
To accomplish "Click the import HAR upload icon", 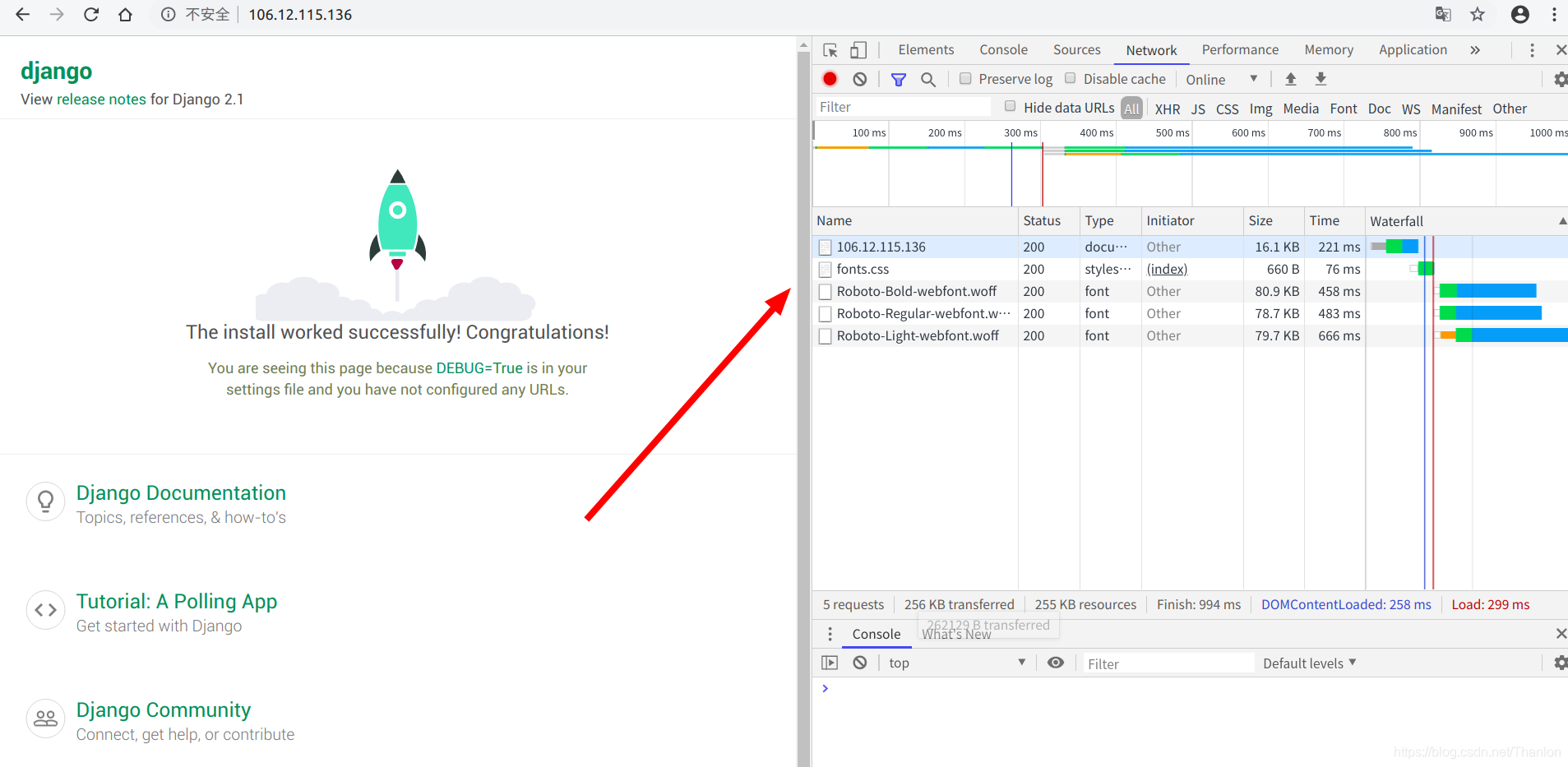I will click(1291, 79).
